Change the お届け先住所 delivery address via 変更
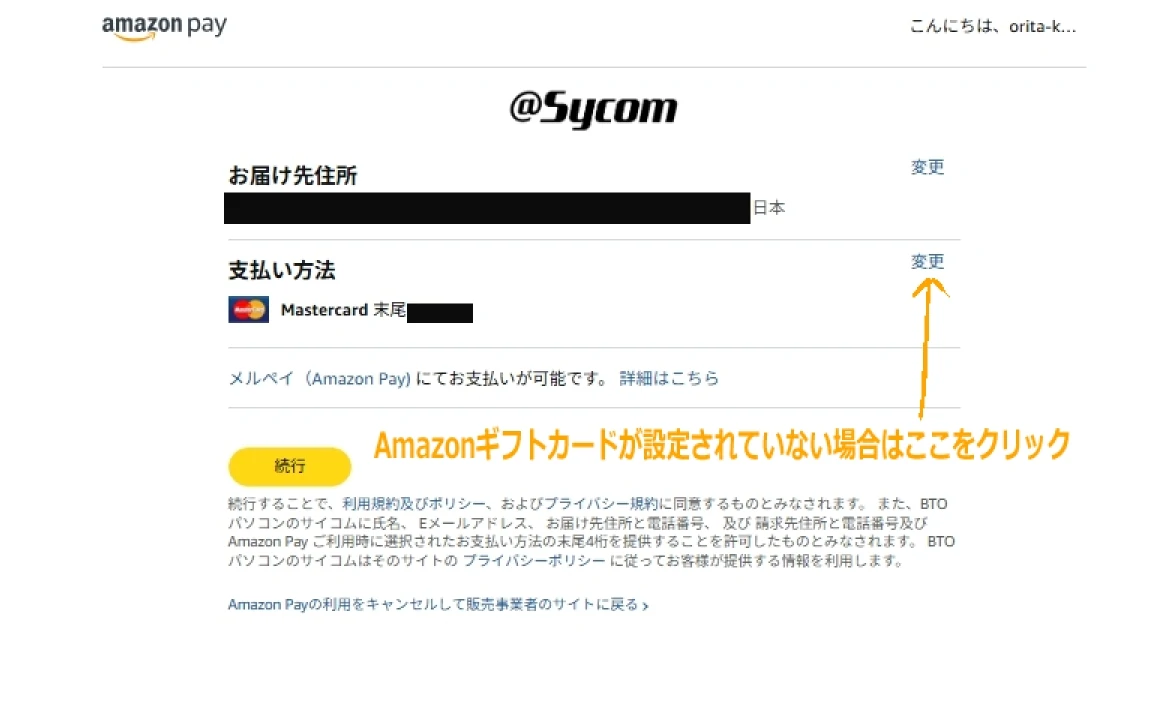The image size is (1175, 724). point(928,167)
